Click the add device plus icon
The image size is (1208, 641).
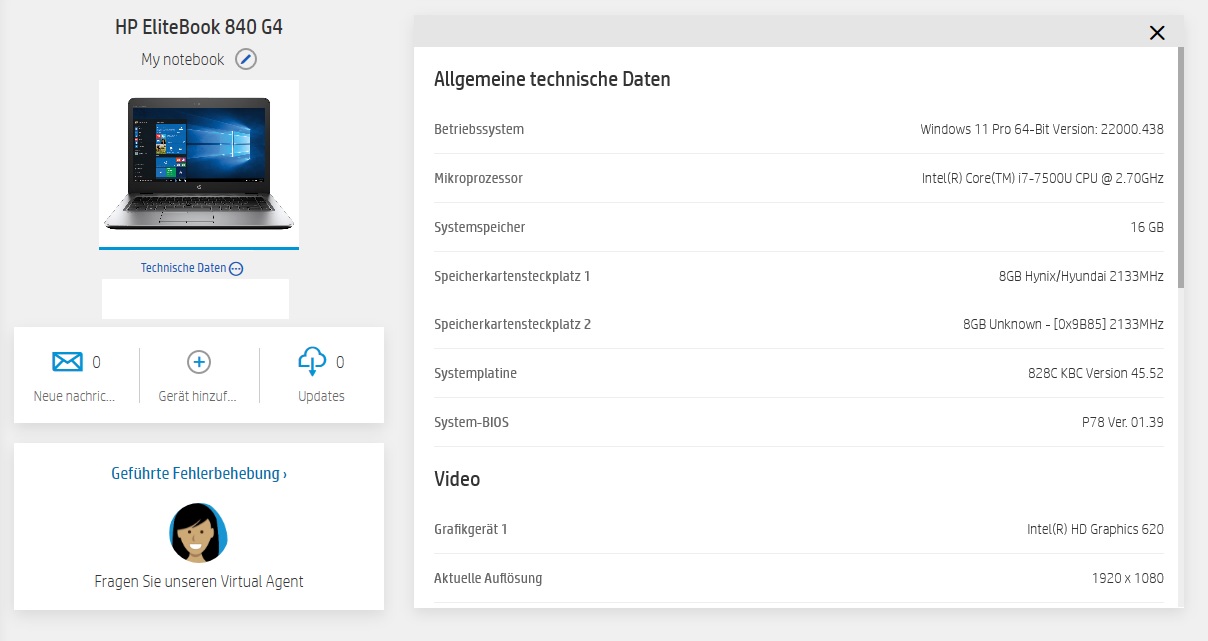tap(199, 362)
